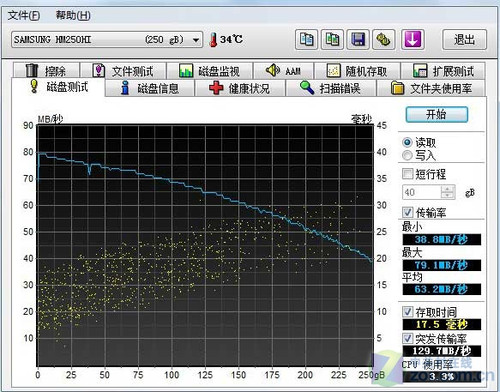Select the 写入 radio button
This screenshot has height=392, width=500.
[x=407, y=155]
